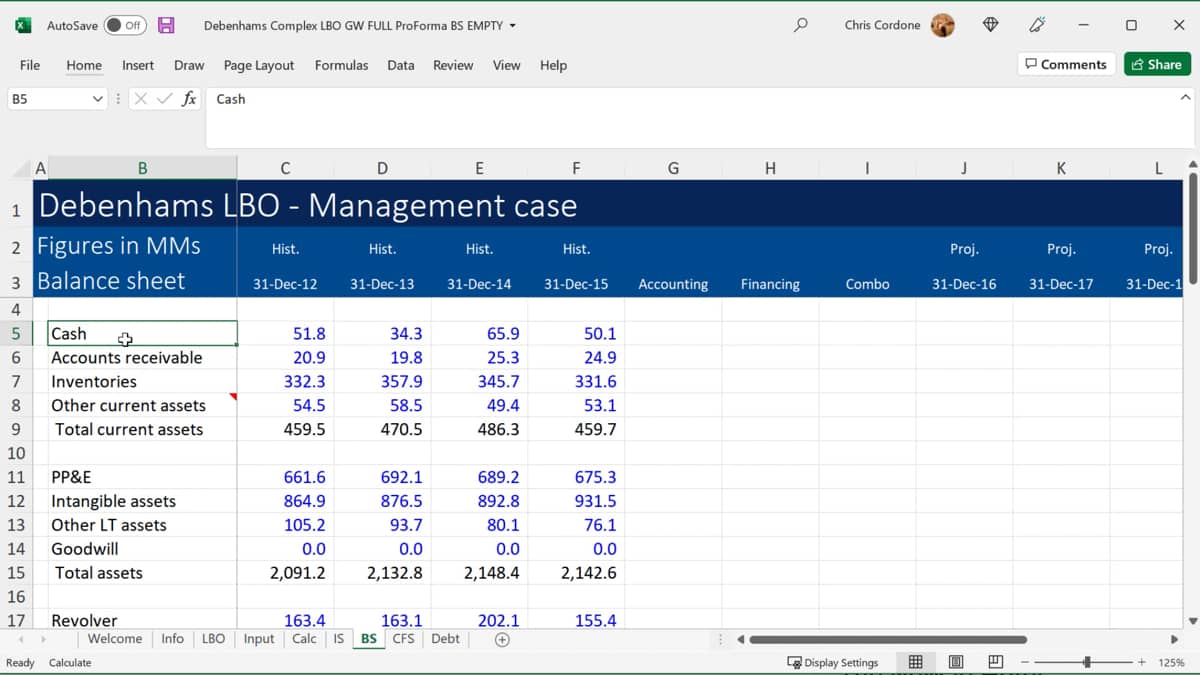Open the file name dropdown arrow

click(x=513, y=25)
